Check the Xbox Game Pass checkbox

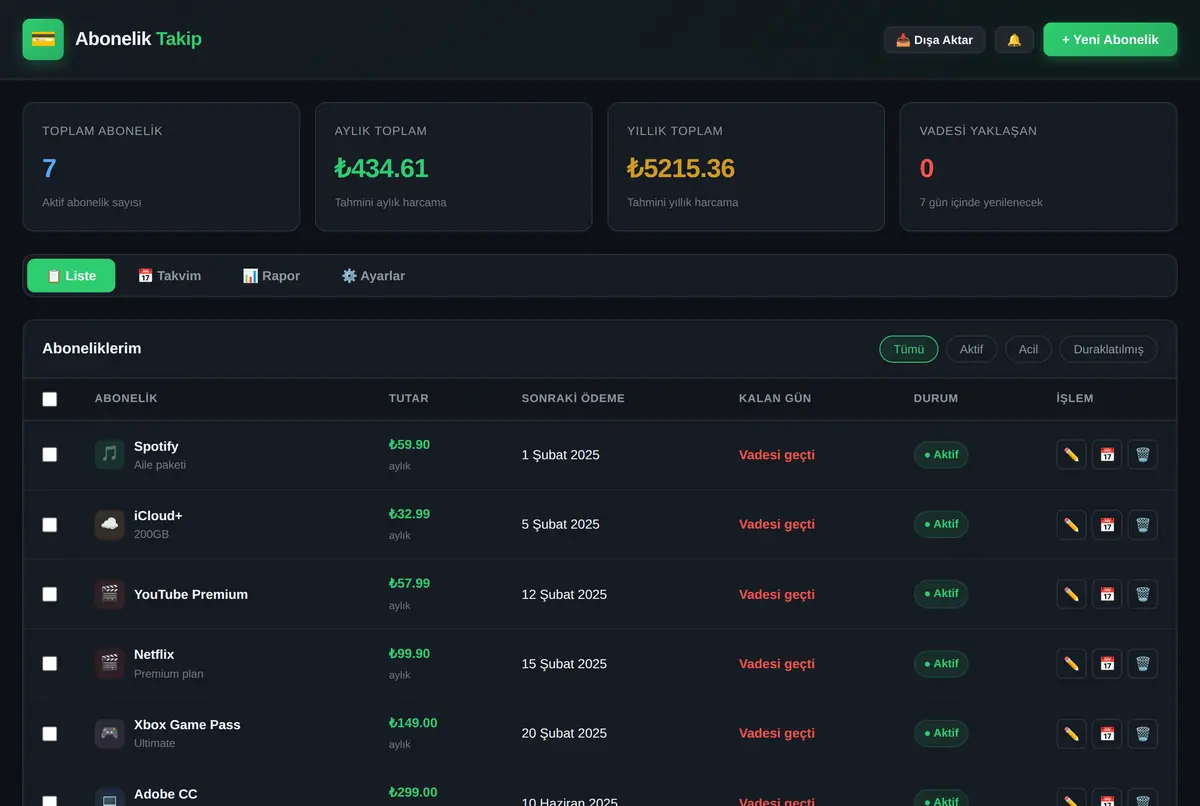tap(50, 734)
